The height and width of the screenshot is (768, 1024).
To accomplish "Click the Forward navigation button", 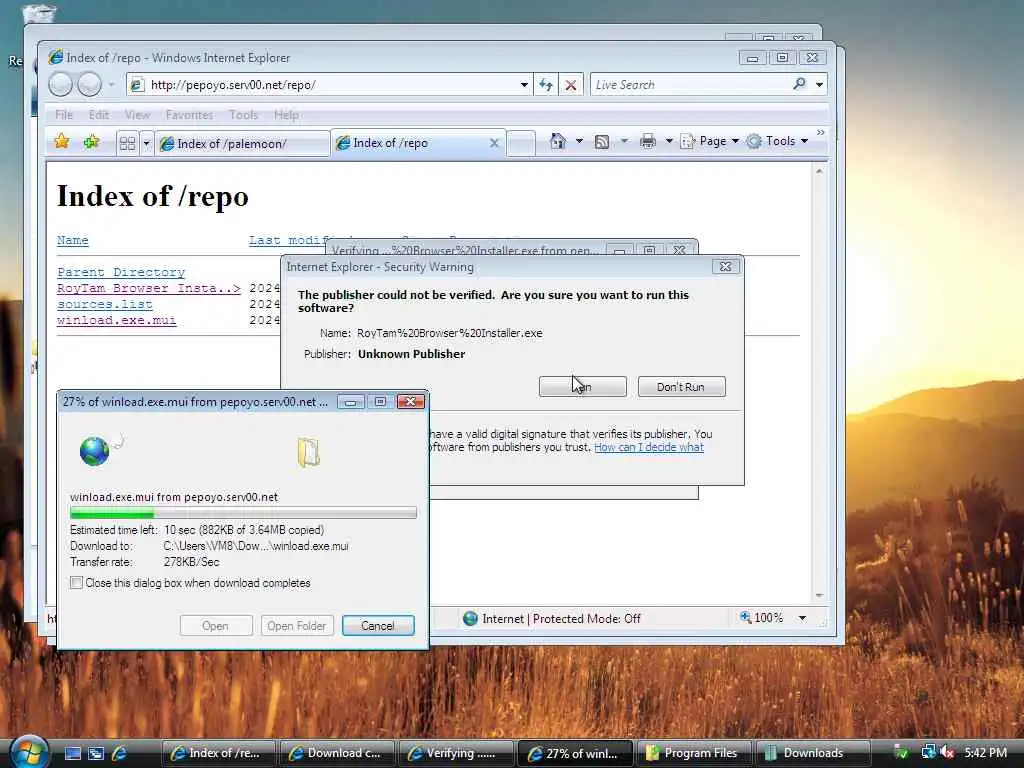I will coord(89,84).
